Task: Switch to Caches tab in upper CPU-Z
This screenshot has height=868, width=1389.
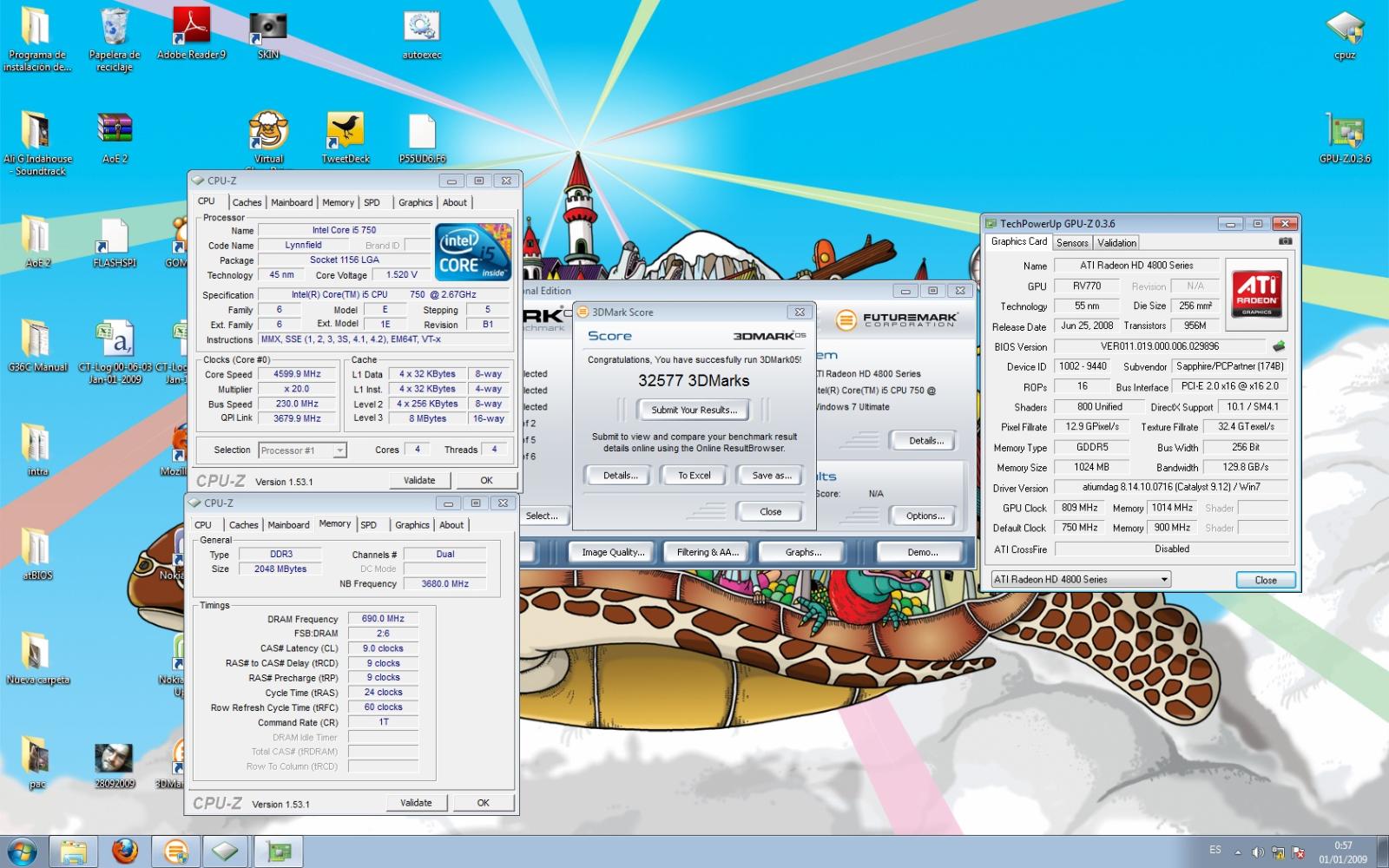Action: pyautogui.click(x=247, y=202)
